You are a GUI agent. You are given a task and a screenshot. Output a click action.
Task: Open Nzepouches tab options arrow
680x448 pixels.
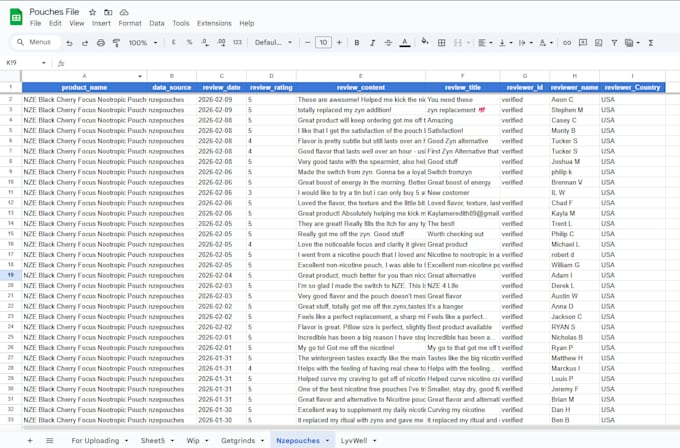click(327, 441)
